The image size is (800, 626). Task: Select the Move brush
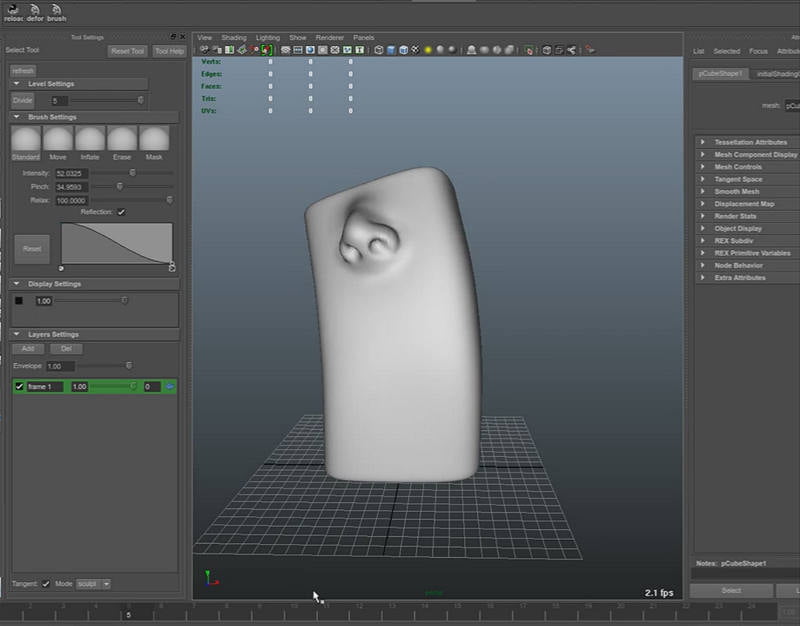(x=58, y=138)
